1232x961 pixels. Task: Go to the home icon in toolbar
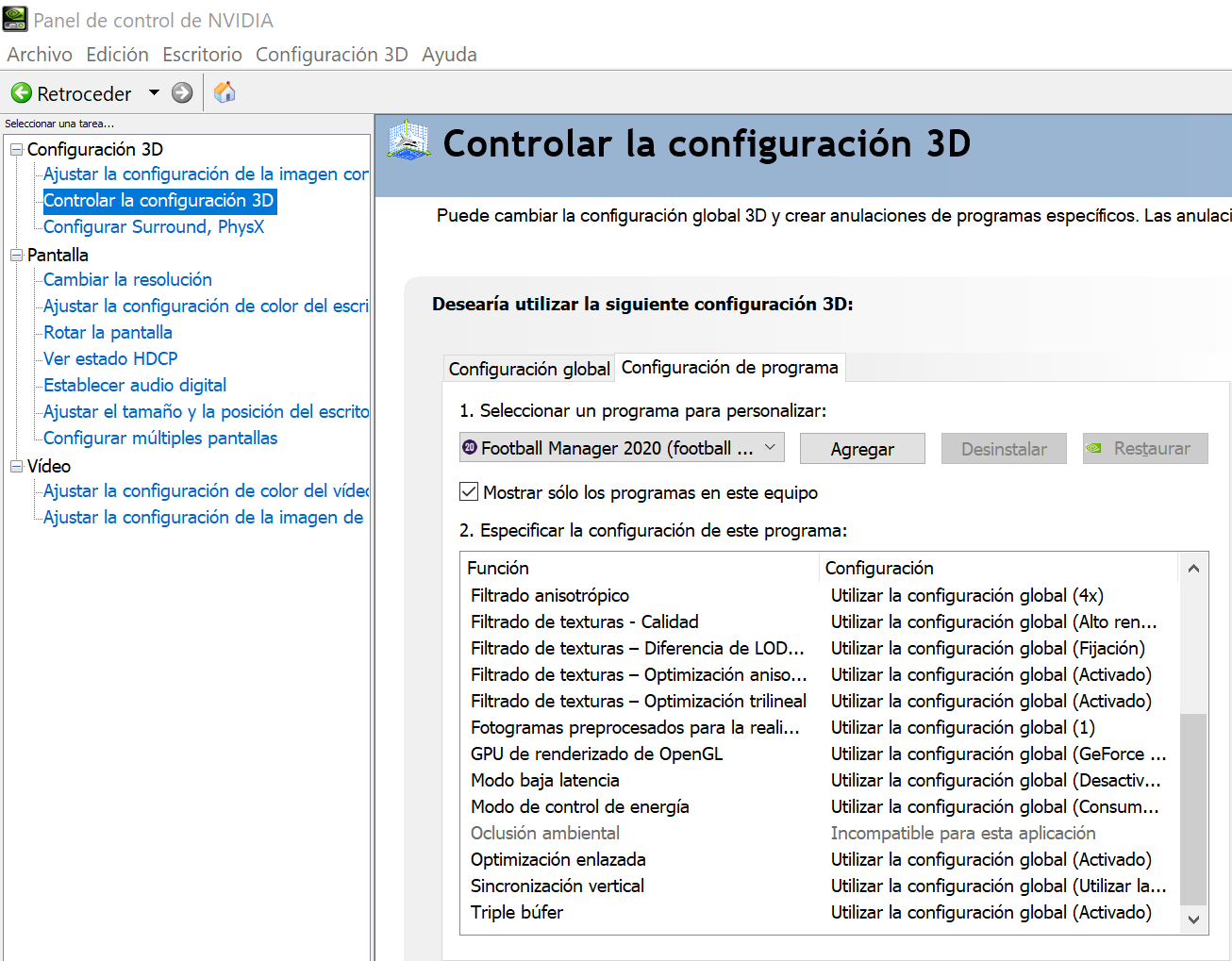[225, 92]
